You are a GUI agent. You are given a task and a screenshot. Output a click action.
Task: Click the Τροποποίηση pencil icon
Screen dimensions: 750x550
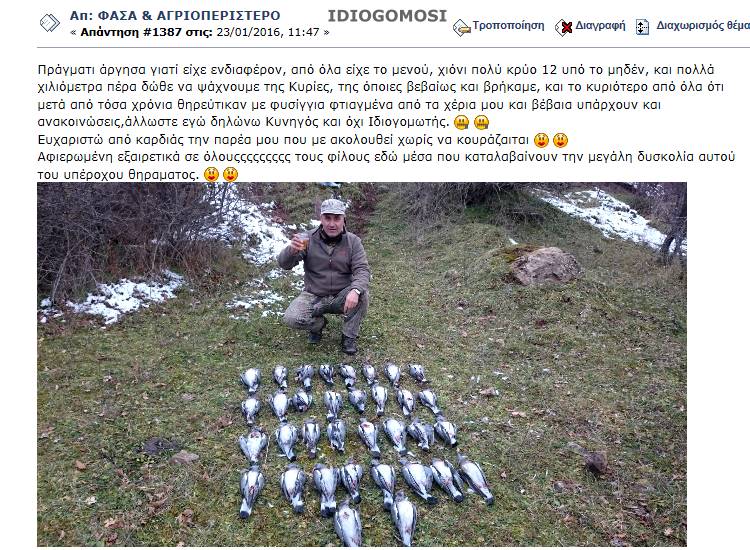(x=462, y=28)
